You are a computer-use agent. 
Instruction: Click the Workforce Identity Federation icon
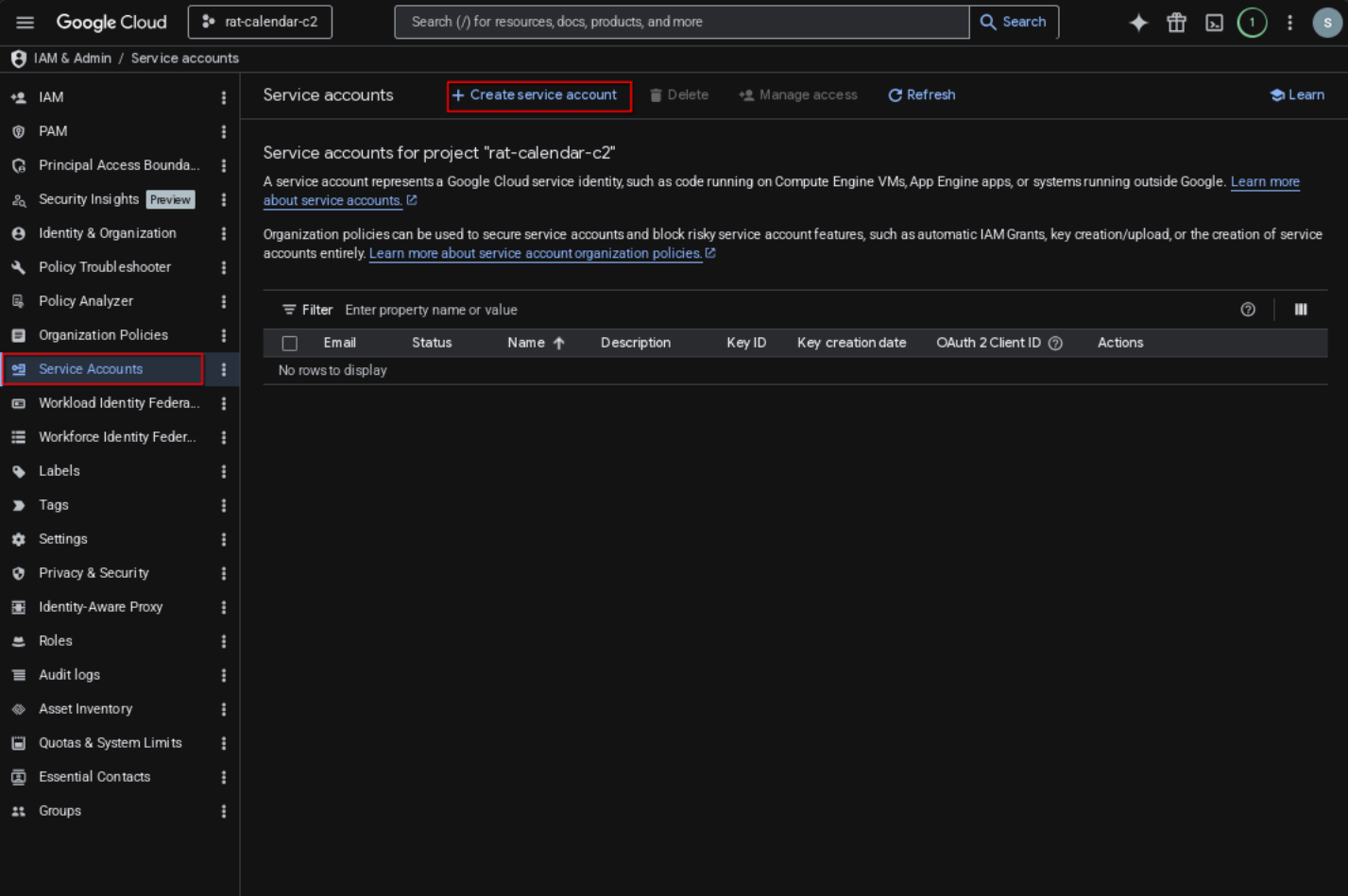click(18, 437)
